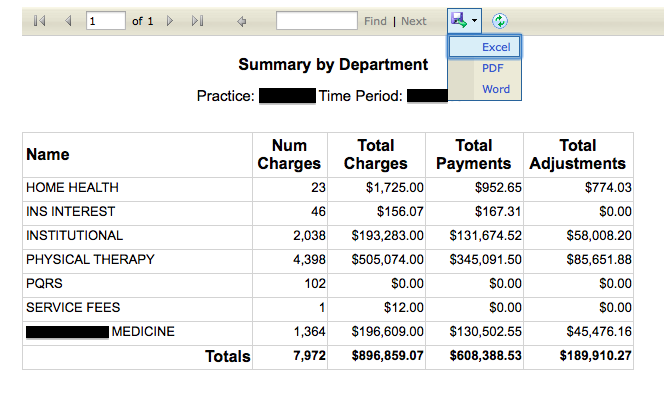Click Home Health num charges 23
This screenshot has width=664, height=395.
pyautogui.click(x=318, y=188)
